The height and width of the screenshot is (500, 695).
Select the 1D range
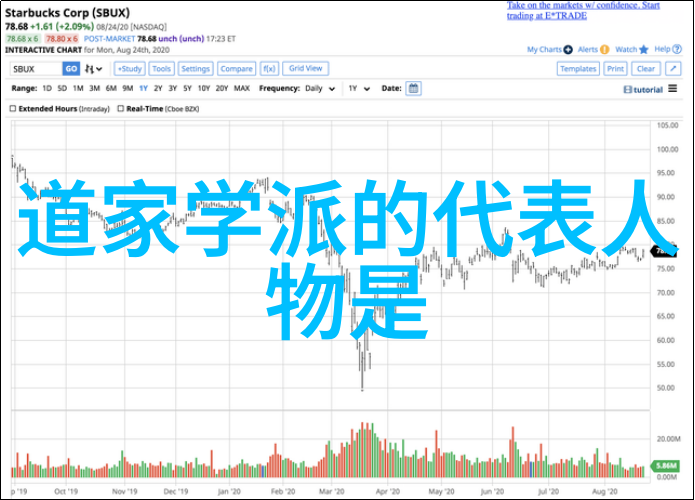[47, 88]
